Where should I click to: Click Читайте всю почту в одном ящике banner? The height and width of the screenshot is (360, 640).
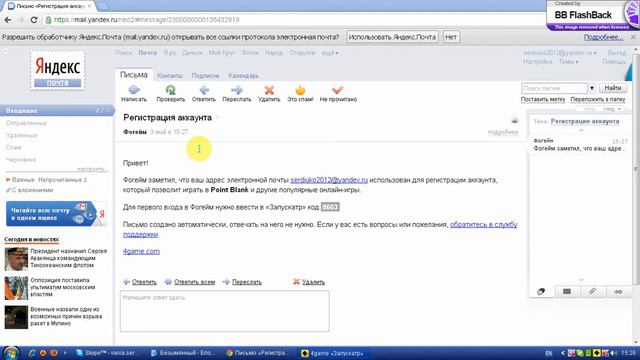click(56, 213)
